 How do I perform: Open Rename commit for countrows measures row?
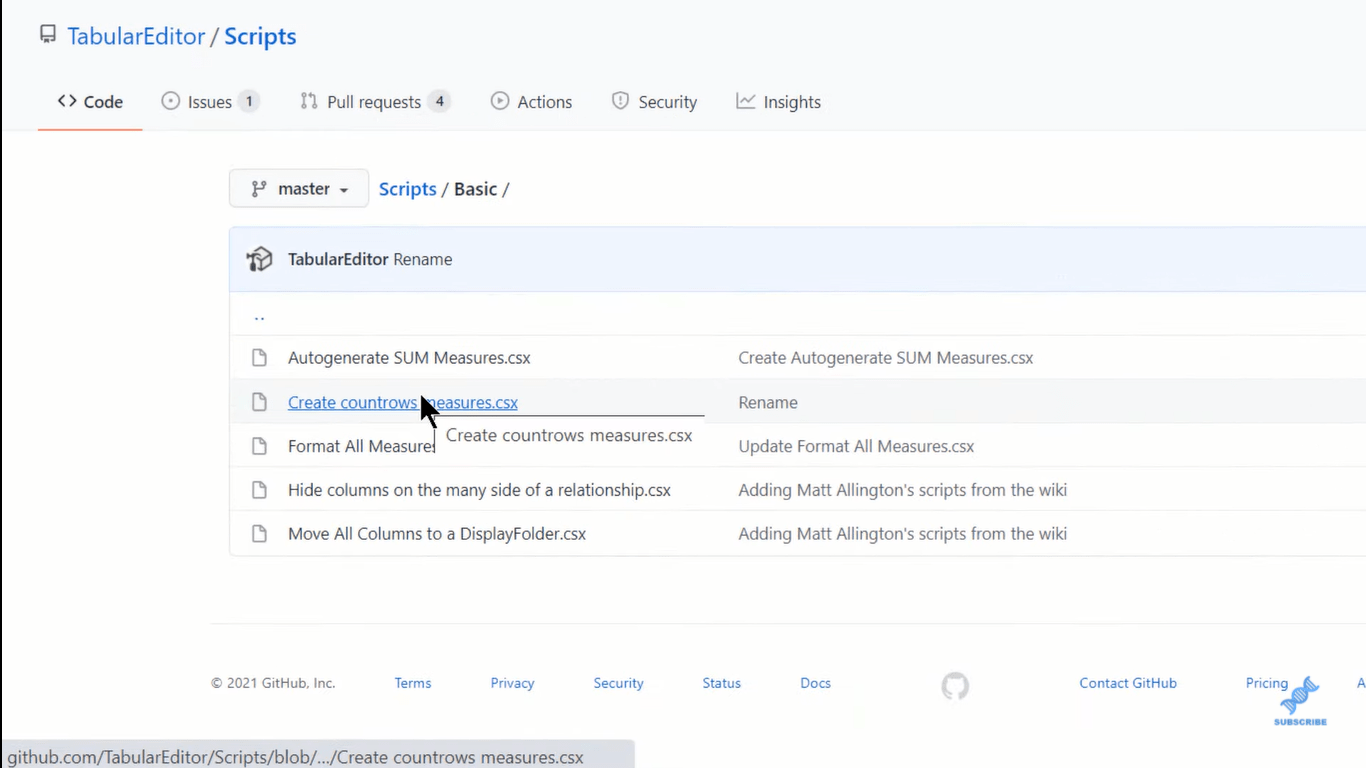click(x=768, y=402)
